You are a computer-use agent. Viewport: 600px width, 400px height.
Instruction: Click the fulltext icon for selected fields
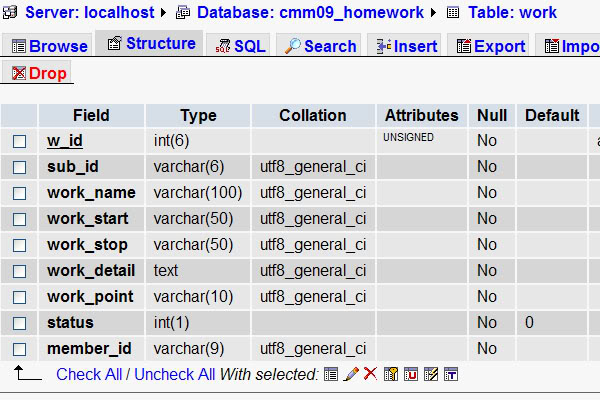(451, 374)
